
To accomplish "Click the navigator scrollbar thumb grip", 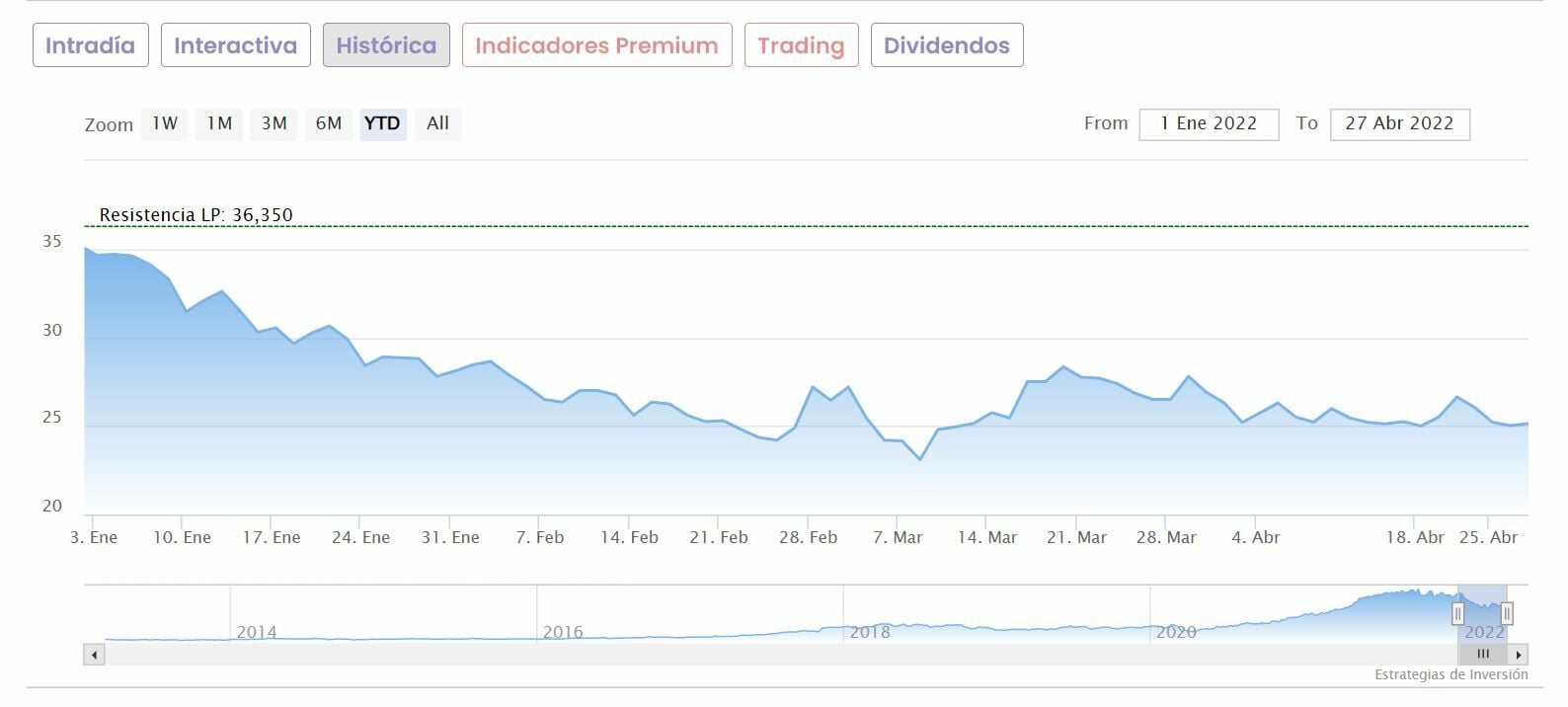I will [x=1482, y=654].
